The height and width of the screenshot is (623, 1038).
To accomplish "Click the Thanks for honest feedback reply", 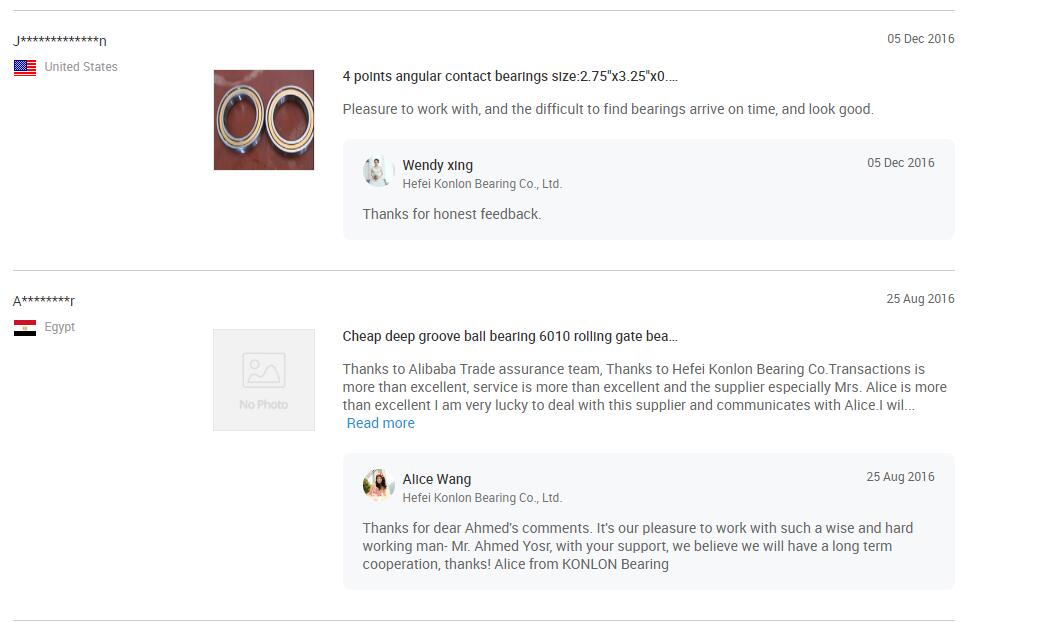I will click(451, 215).
